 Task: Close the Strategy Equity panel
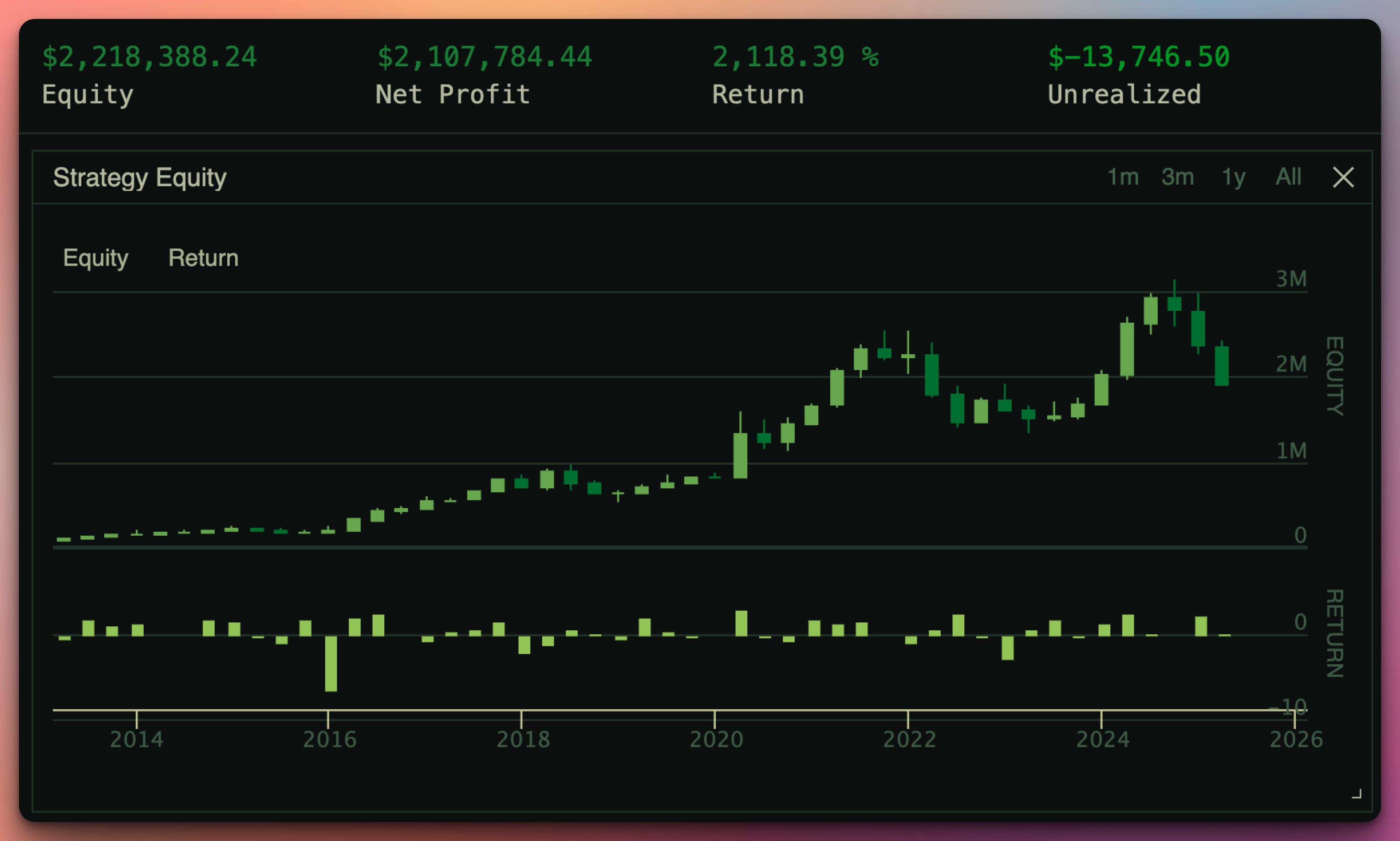coord(1343,178)
